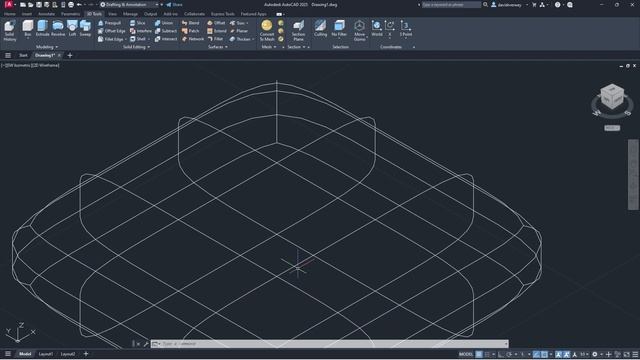
Task: Choose the Loft tool
Action: [x=72, y=29]
